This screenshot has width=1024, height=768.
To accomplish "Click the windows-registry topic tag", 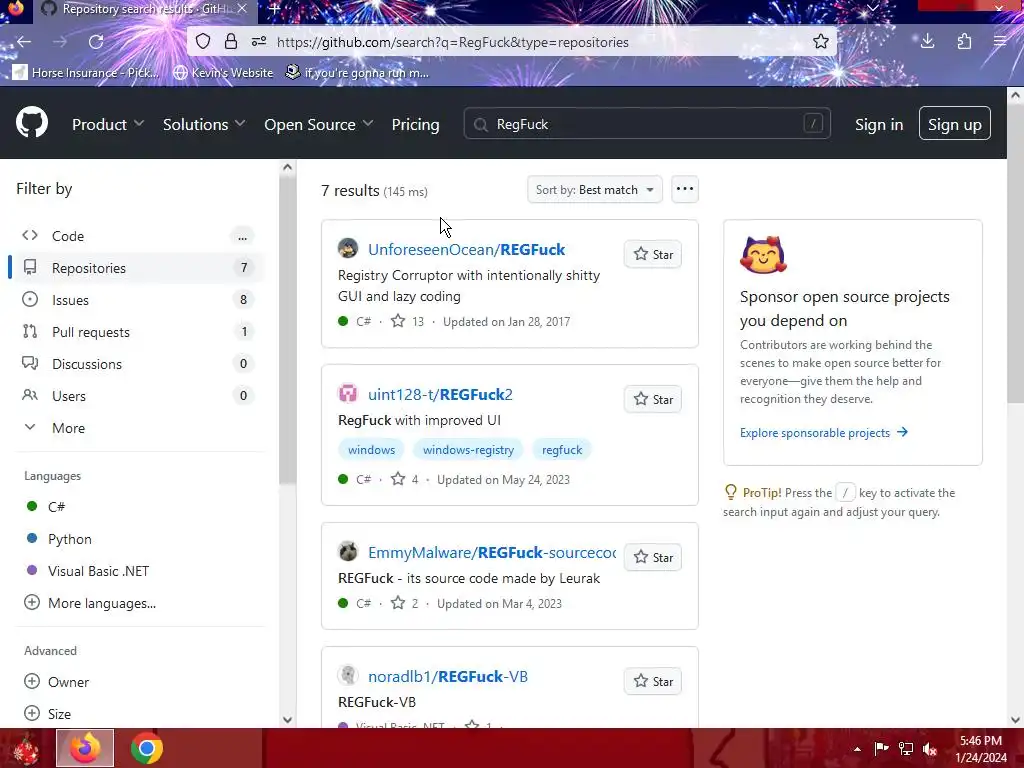I will (468, 449).
